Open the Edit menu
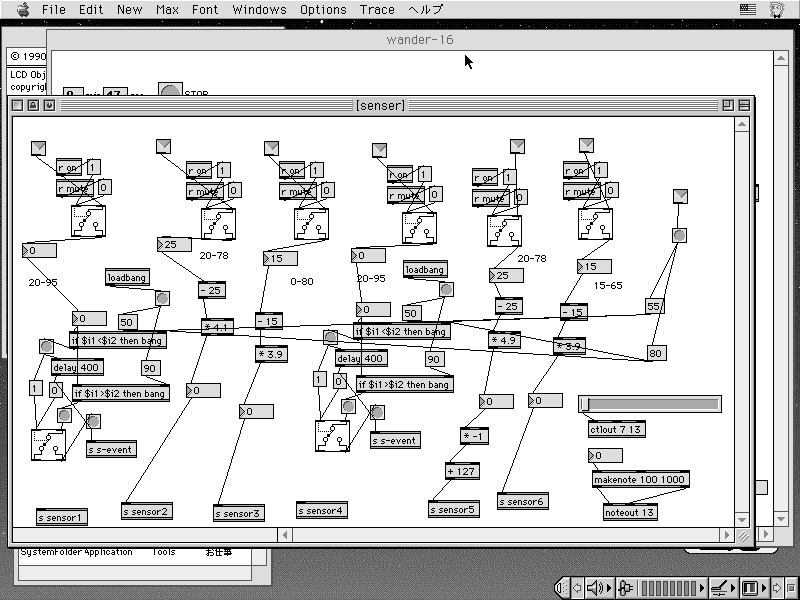This screenshot has height=600, width=800. pos(91,9)
